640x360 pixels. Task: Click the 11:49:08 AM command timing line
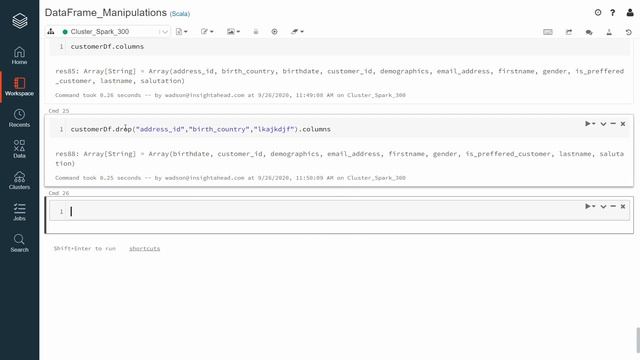tap(230, 95)
